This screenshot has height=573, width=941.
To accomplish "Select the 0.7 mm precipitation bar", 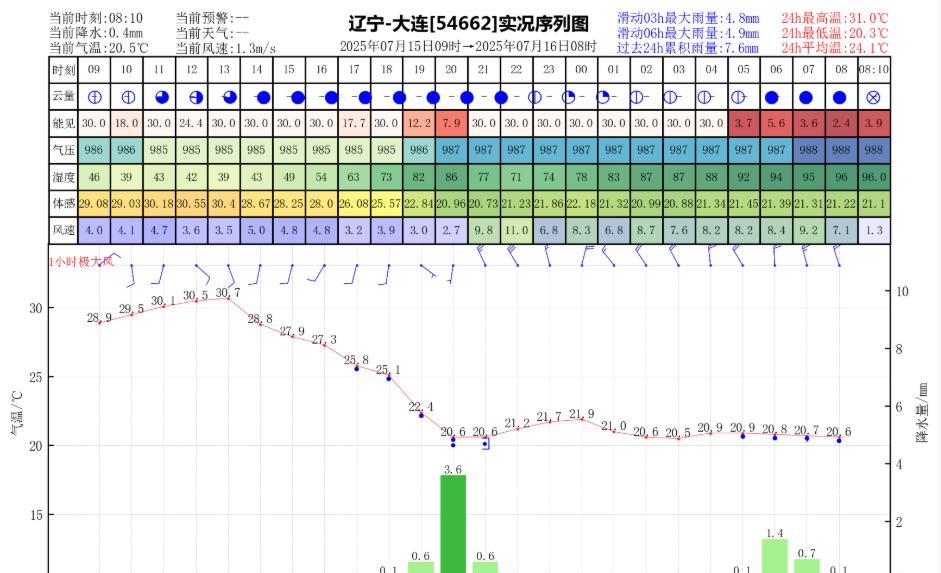I will (807, 566).
